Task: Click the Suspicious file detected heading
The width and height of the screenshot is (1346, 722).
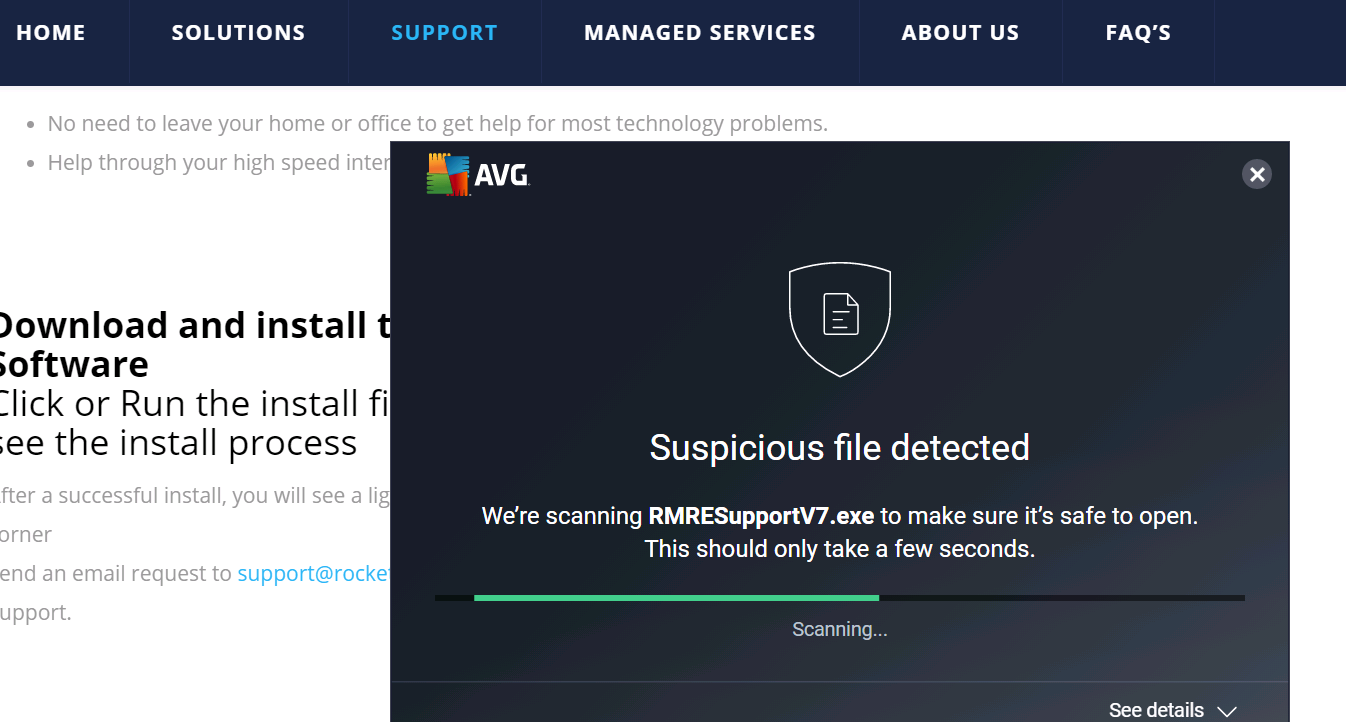Action: (840, 447)
